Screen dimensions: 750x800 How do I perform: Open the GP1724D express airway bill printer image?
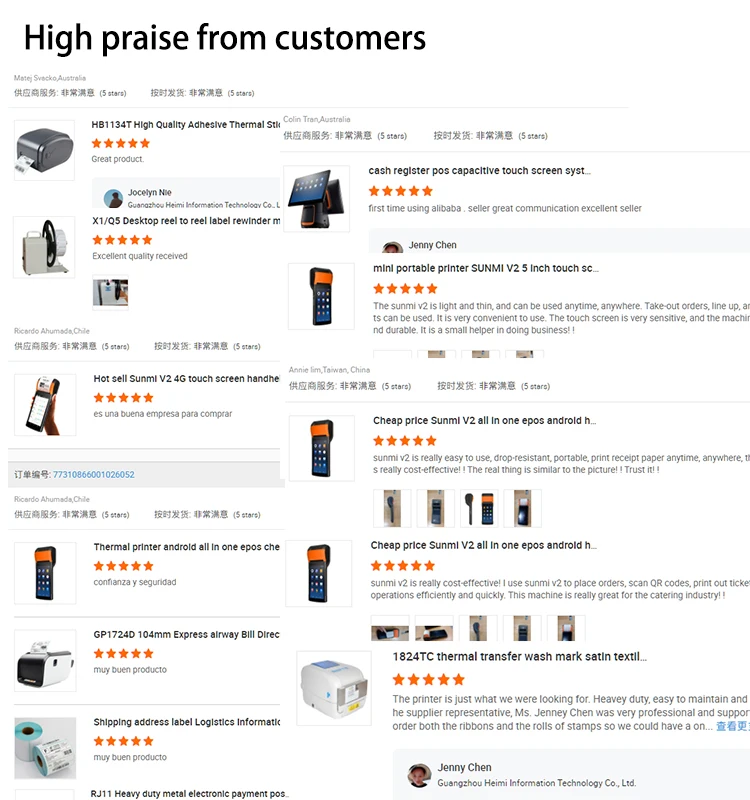click(44, 659)
